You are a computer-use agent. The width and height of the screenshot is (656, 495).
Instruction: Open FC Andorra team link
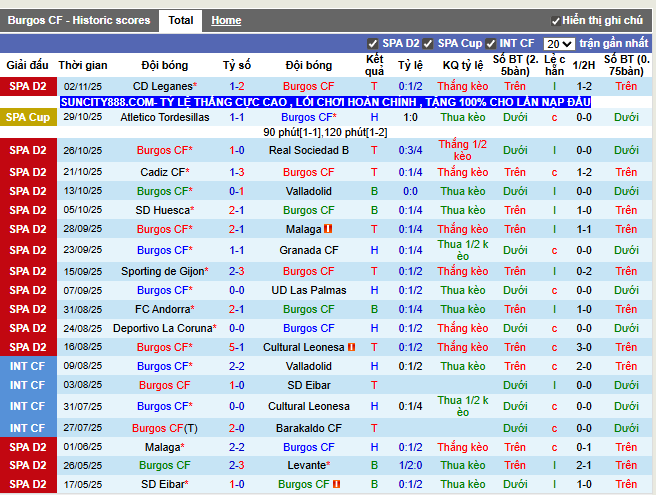pos(164,309)
